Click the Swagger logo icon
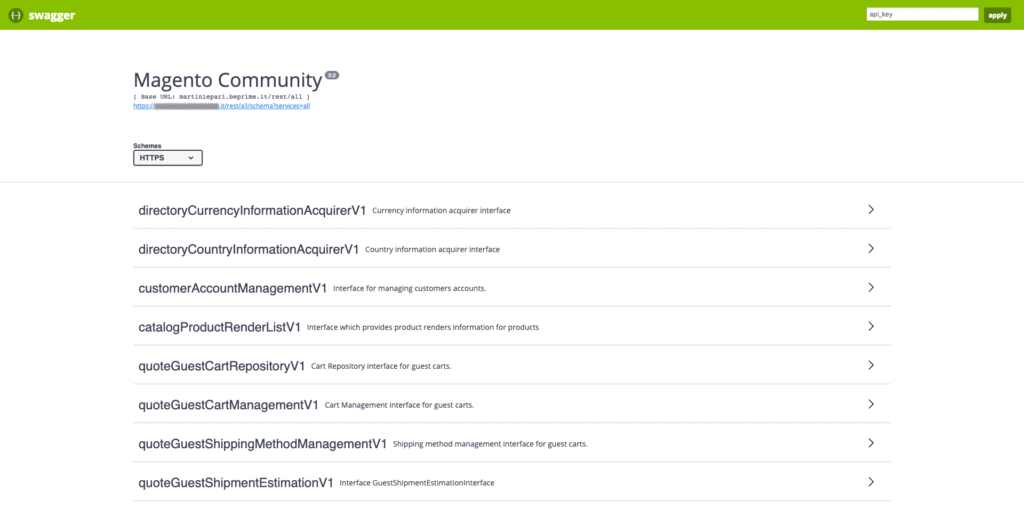 16,15
